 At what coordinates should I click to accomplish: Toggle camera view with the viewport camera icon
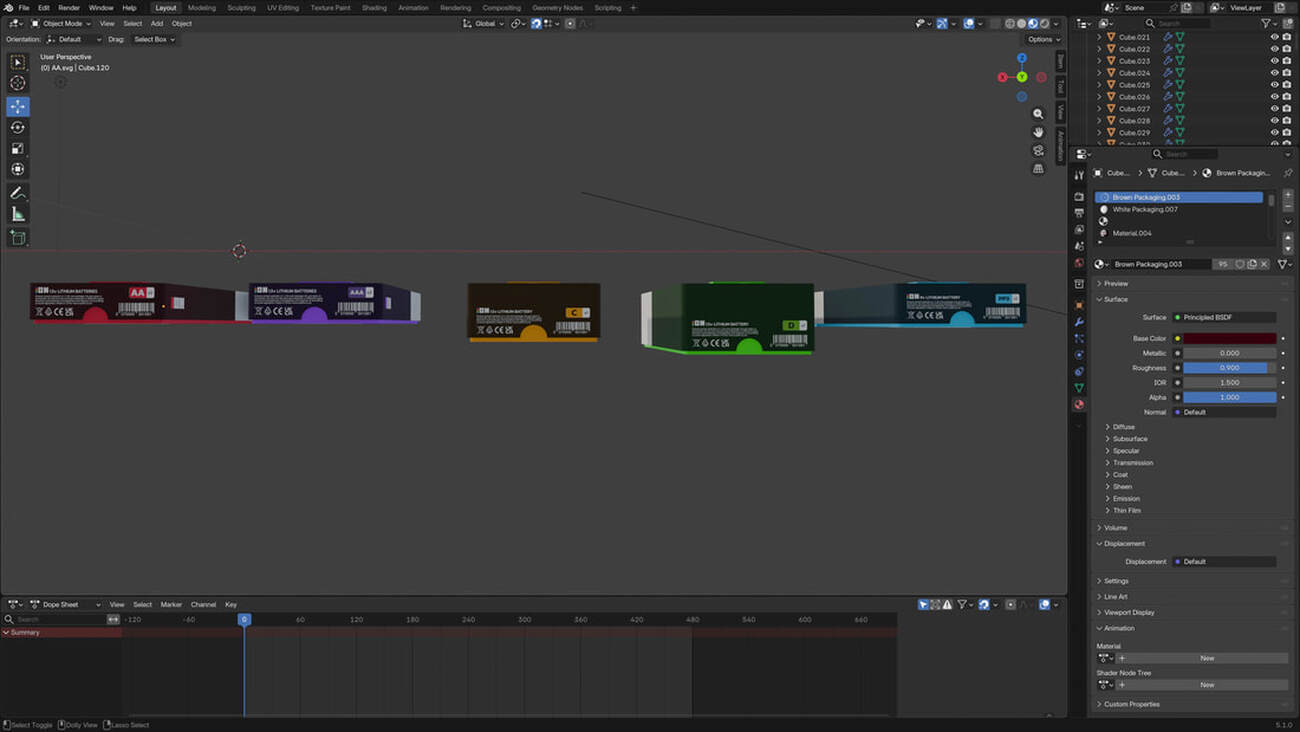(x=1038, y=151)
